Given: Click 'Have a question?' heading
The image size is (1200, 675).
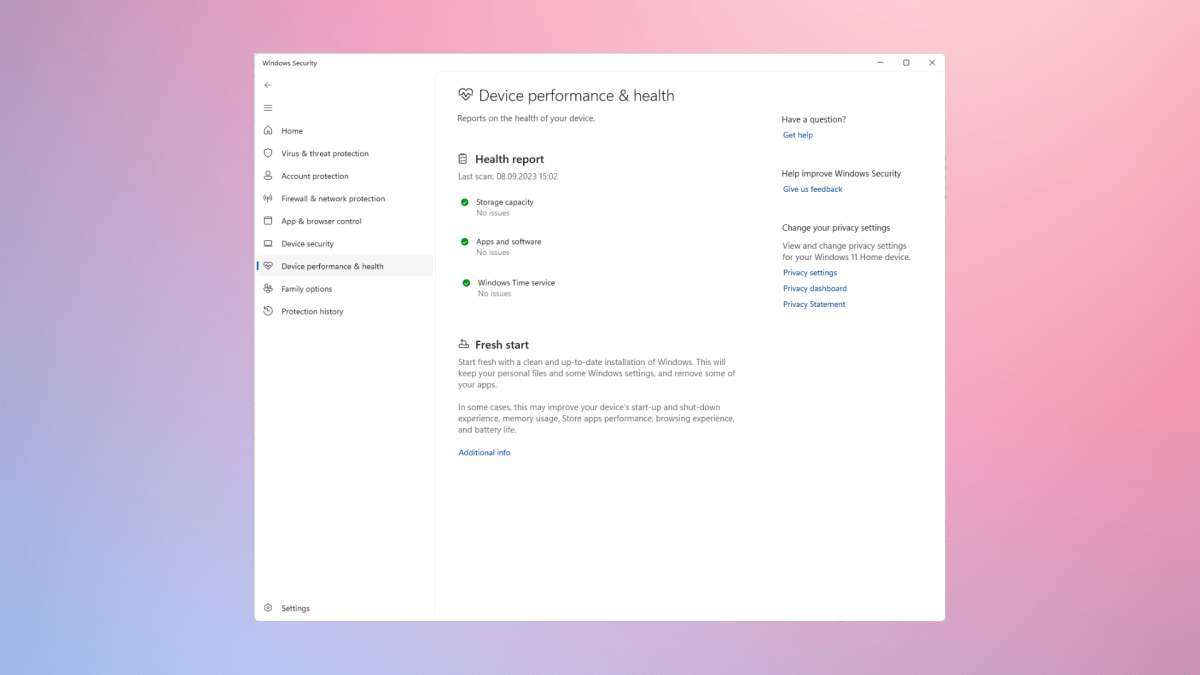Looking at the screenshot, I should click(814, 119).
